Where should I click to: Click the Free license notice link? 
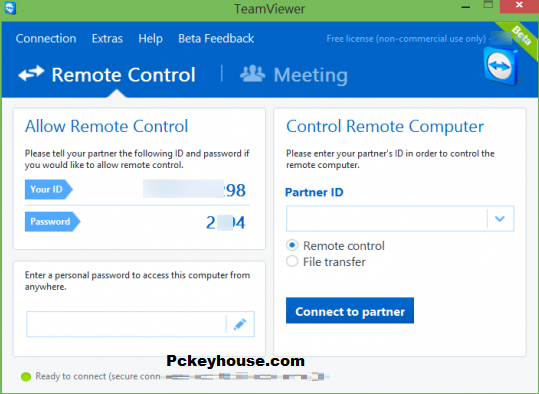[406, 39]
